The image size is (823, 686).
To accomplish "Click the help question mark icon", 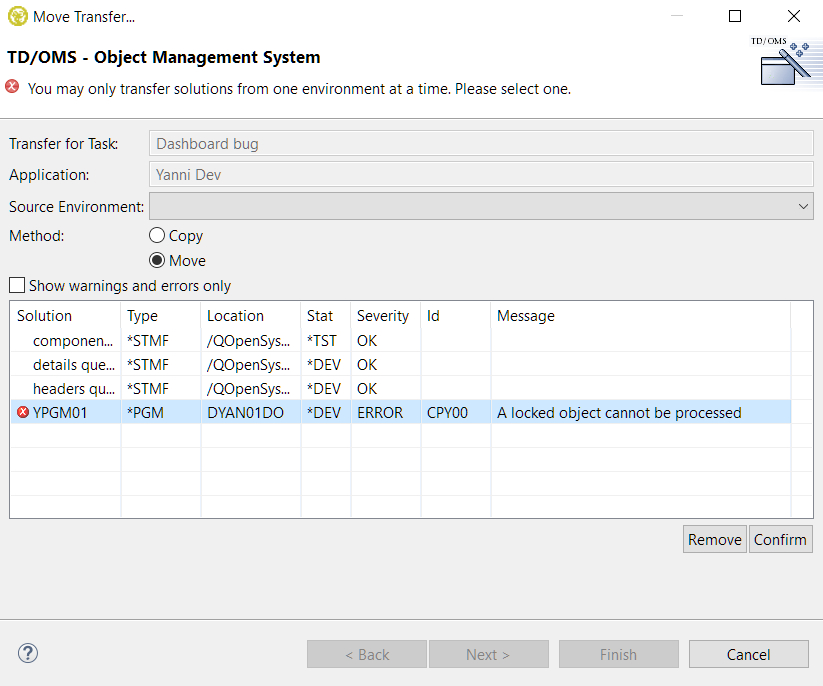I will pyautogui.click(x=27, y=654).
